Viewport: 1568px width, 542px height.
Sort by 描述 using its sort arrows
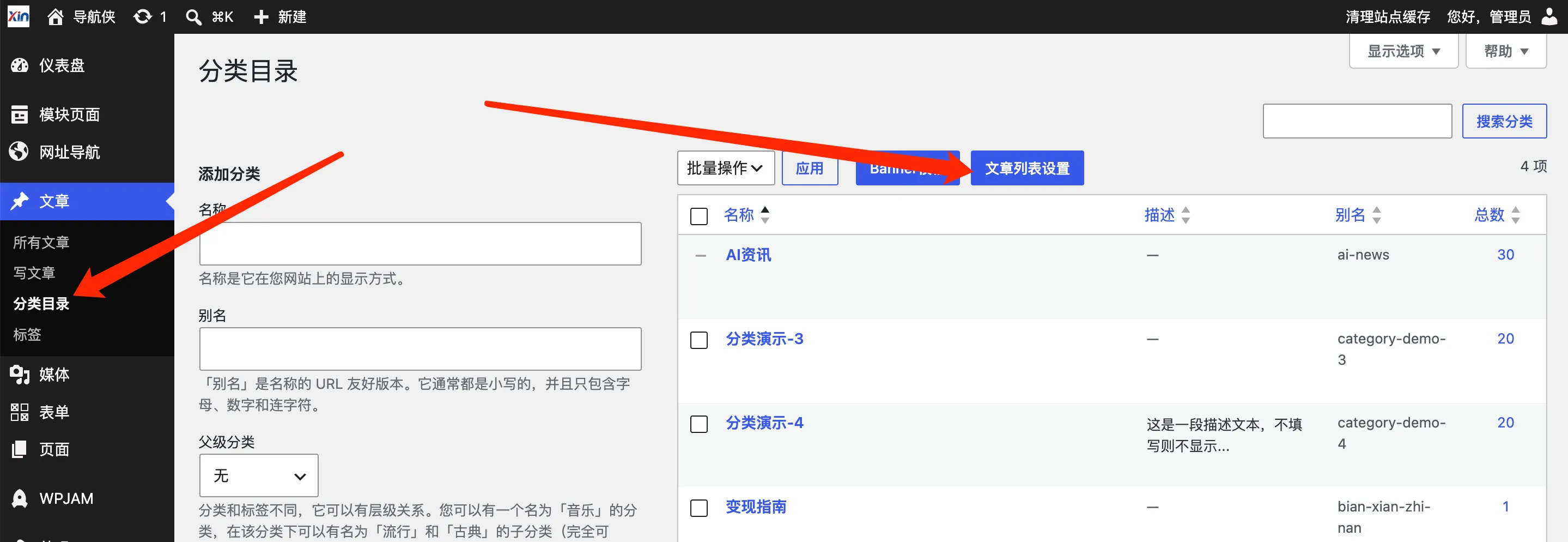click(1186, 215)
